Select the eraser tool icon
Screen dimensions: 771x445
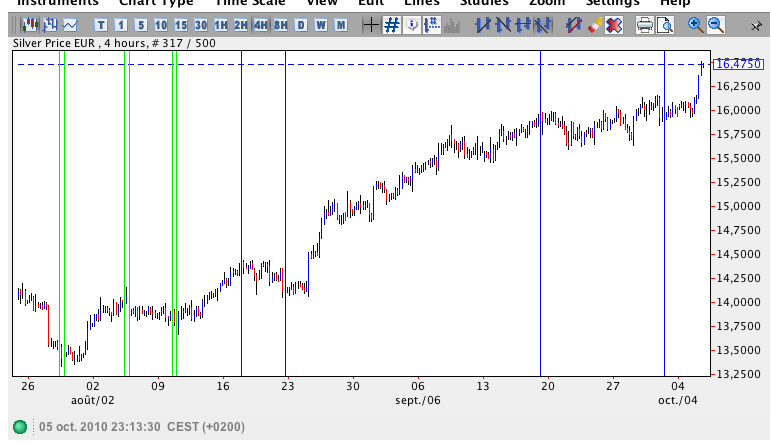(594, 25)
